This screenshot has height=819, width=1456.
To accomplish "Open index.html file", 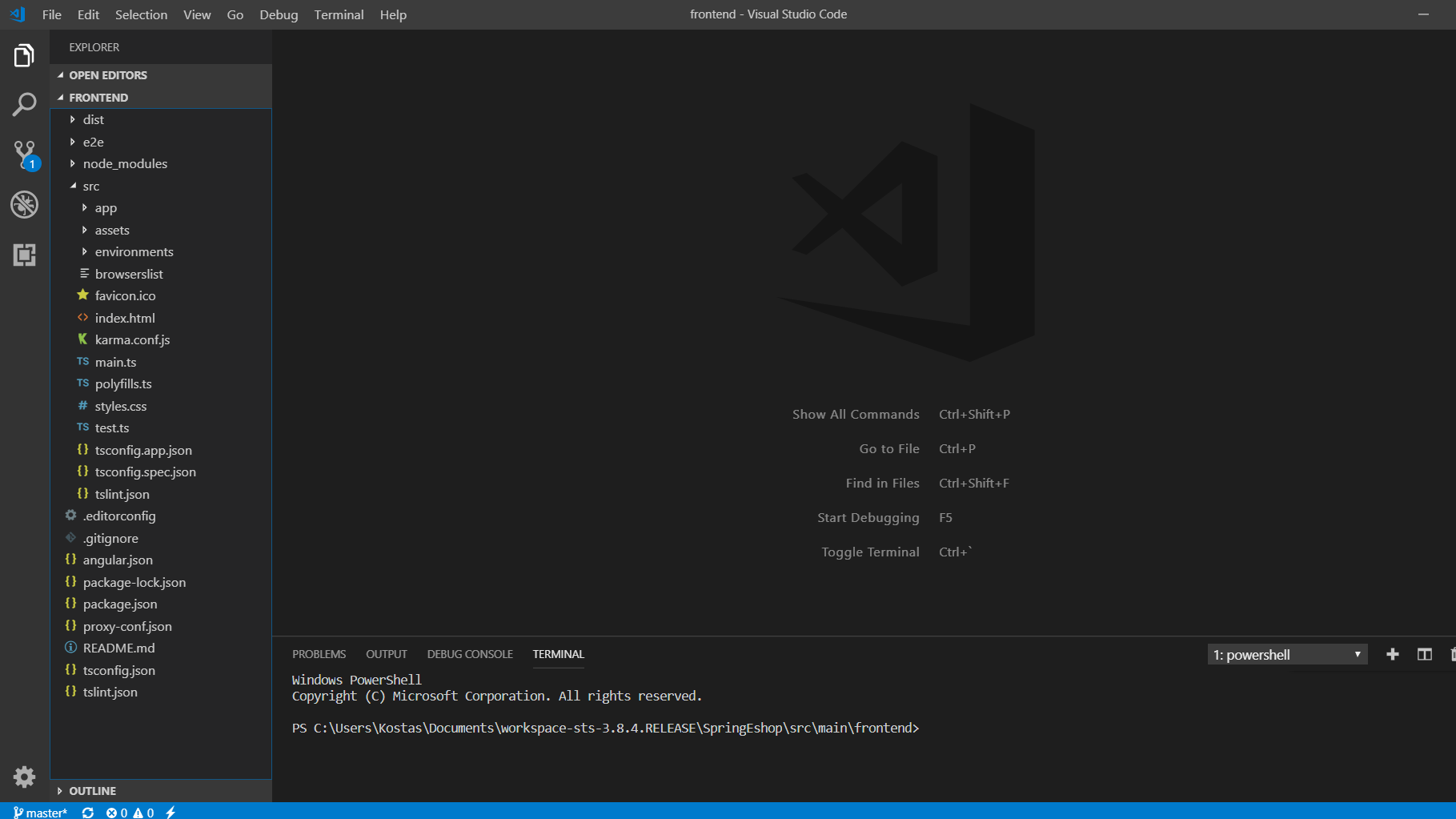I will [160, 318].
